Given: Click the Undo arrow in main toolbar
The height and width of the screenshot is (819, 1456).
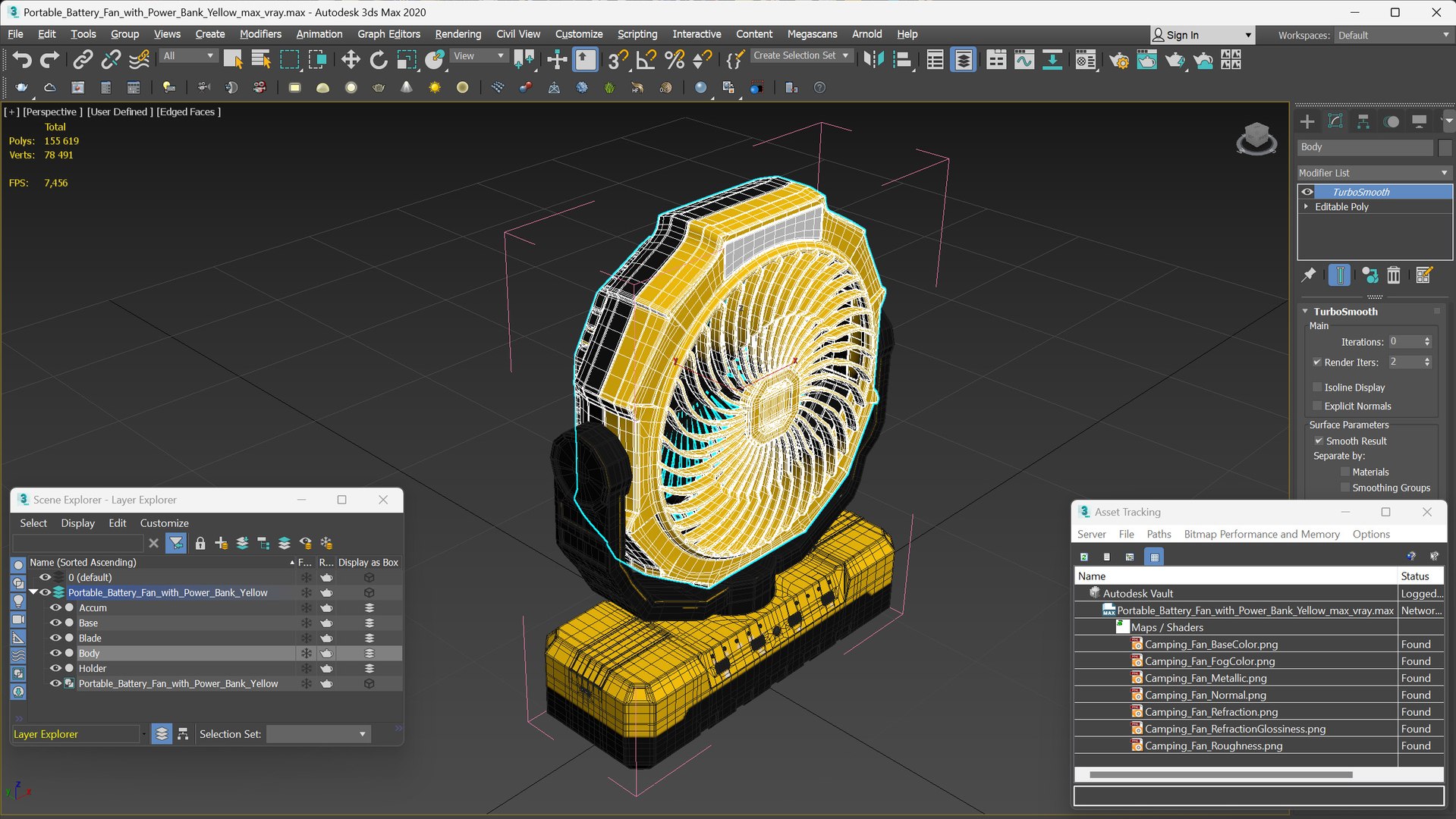Looking at the screenshot, I should (22, 60).
